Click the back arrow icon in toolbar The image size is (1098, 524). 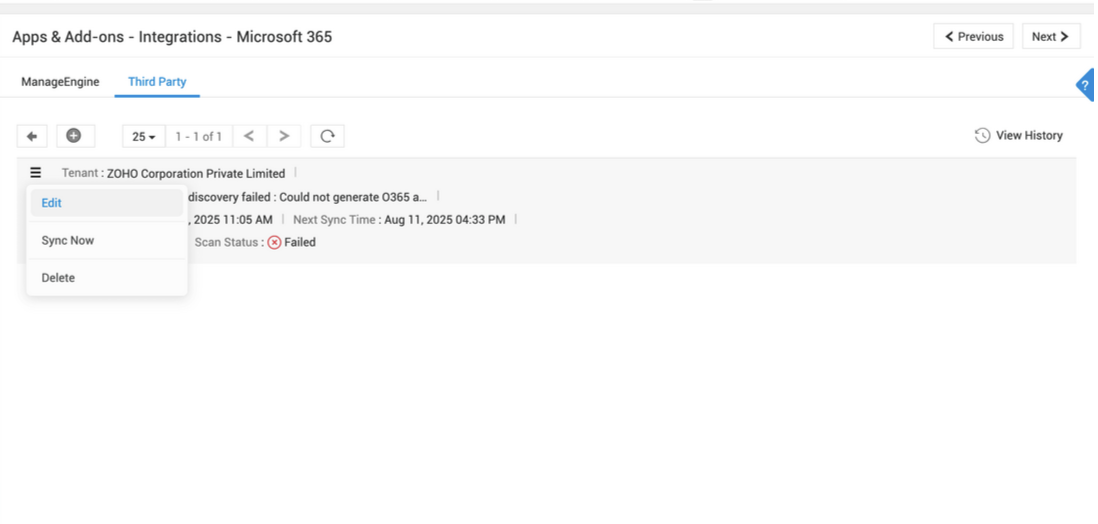point(32,136)
